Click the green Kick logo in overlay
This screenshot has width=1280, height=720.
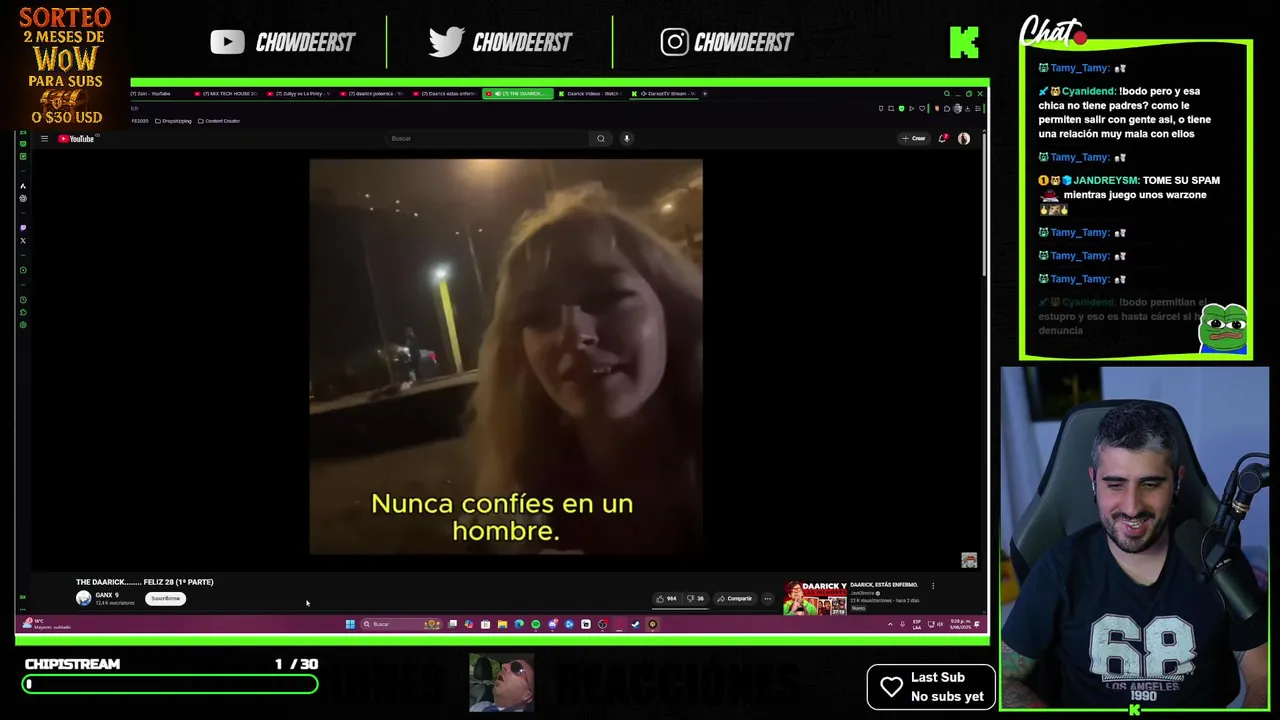point(964,42)
